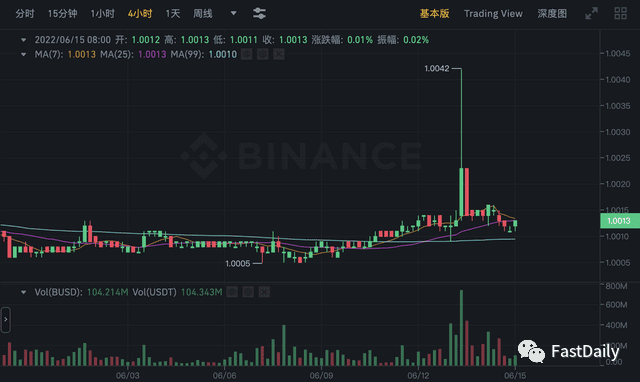Collapse the Vol(BUSD) legend row
The image size is (640, 382).
24,292
